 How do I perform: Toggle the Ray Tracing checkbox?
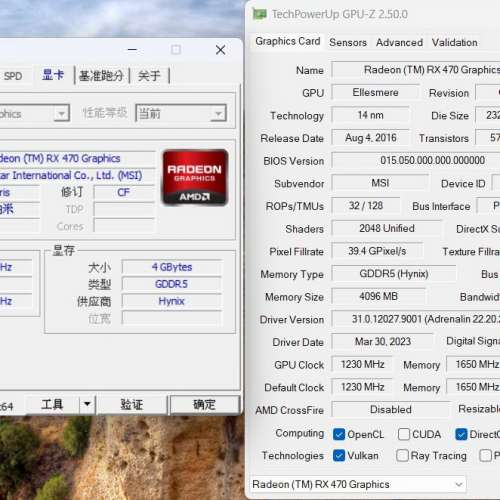click(x=402, y=455)
